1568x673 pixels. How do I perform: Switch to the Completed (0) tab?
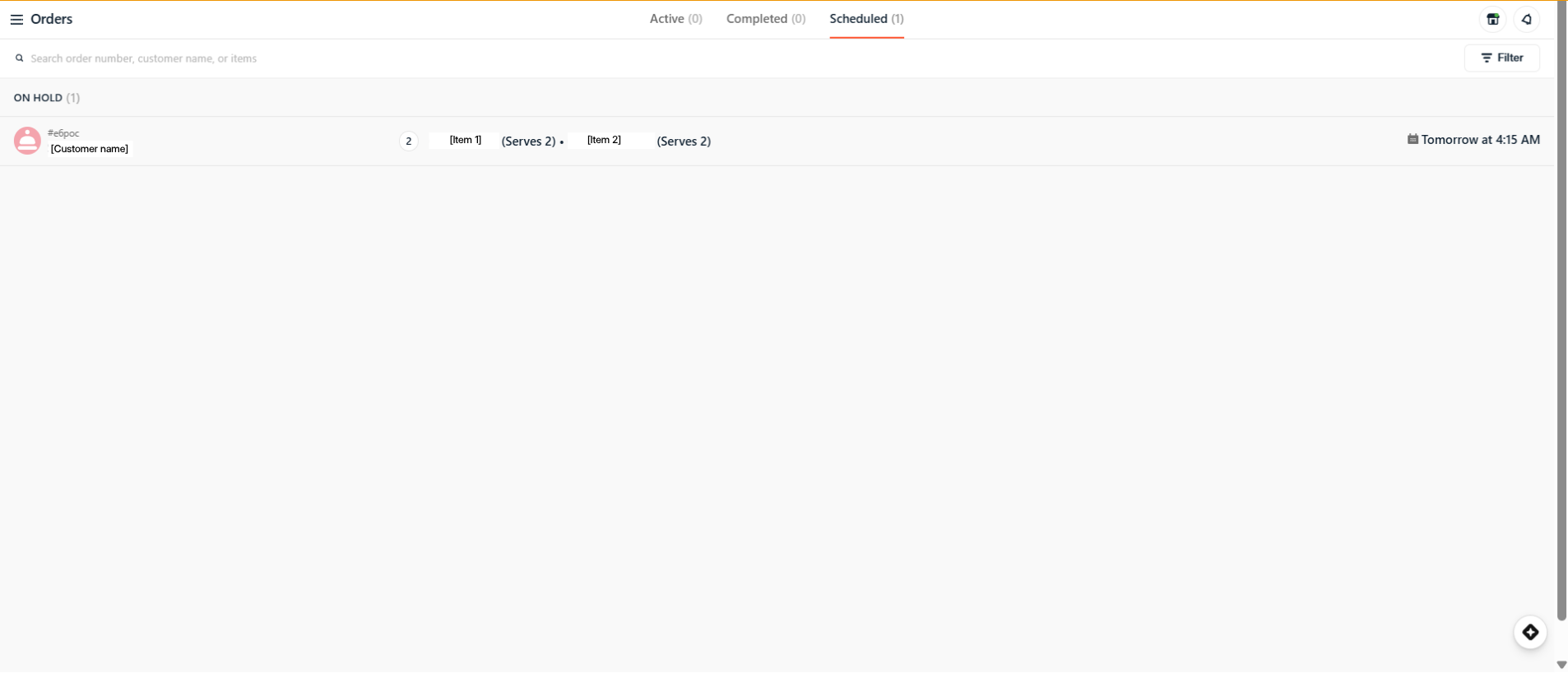(766, 19)
